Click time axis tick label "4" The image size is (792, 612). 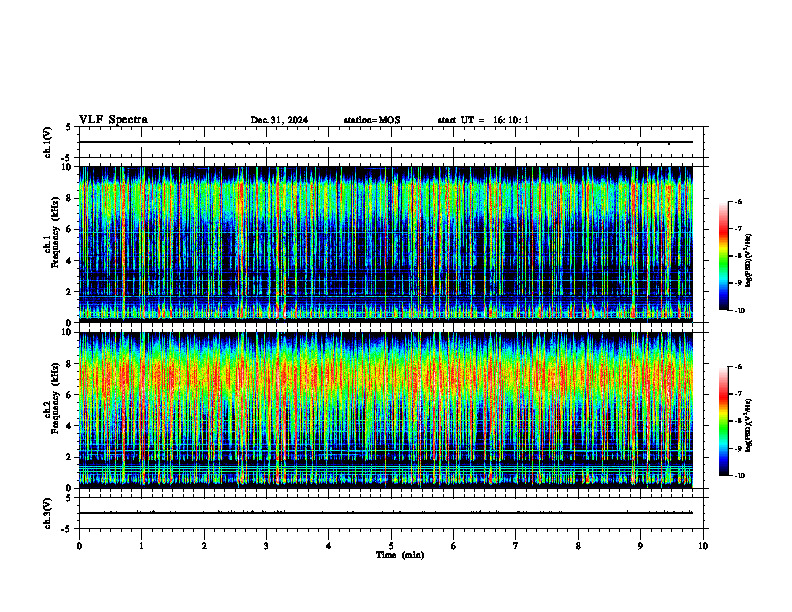click(329, 546)
